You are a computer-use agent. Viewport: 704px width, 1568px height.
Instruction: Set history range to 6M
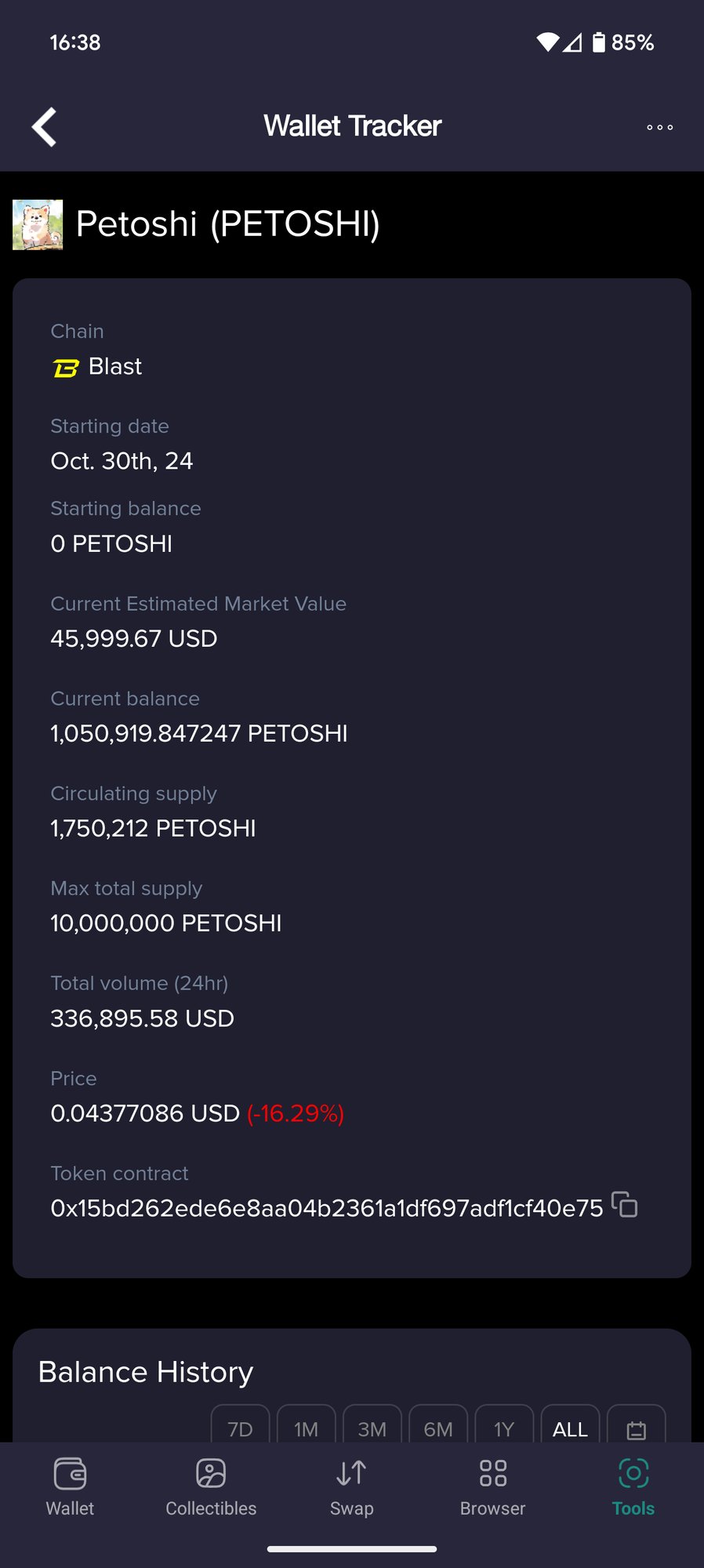pyautogui.click(x=437, y=1428)
